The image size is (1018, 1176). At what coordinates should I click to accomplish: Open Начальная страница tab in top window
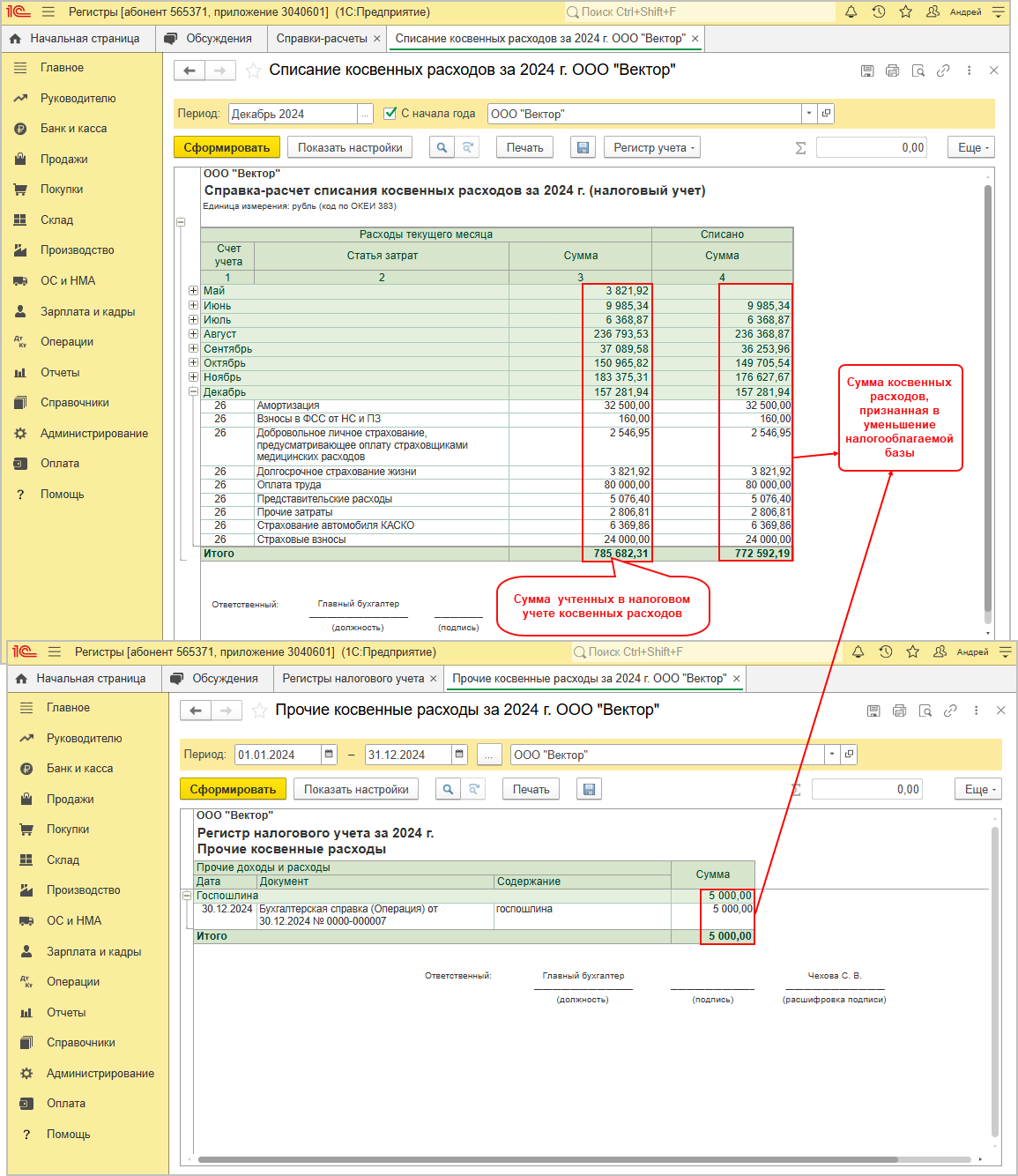(x=78, y=39)
